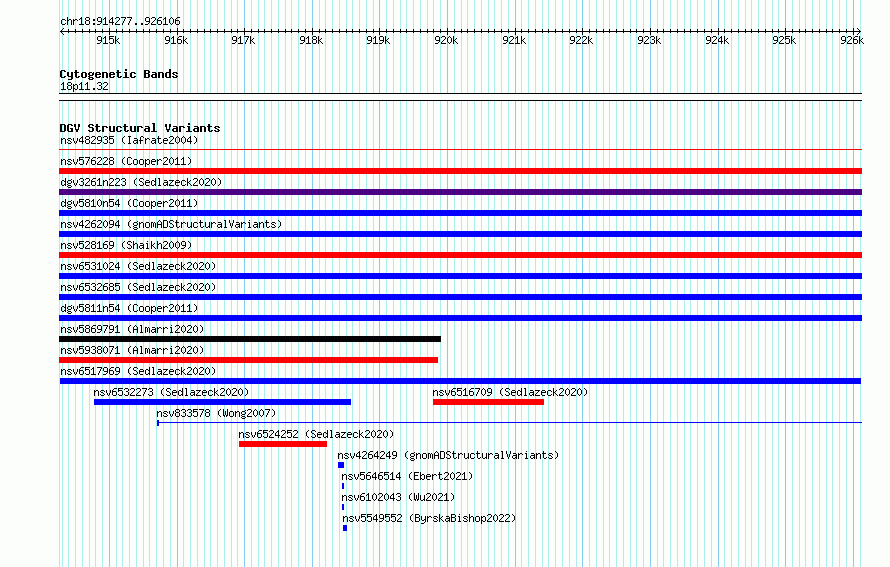Viewport: 890px width, 567px height.
Task: Select the nsv4262094 gnomAD blue bar
Action: pos(460,234)
